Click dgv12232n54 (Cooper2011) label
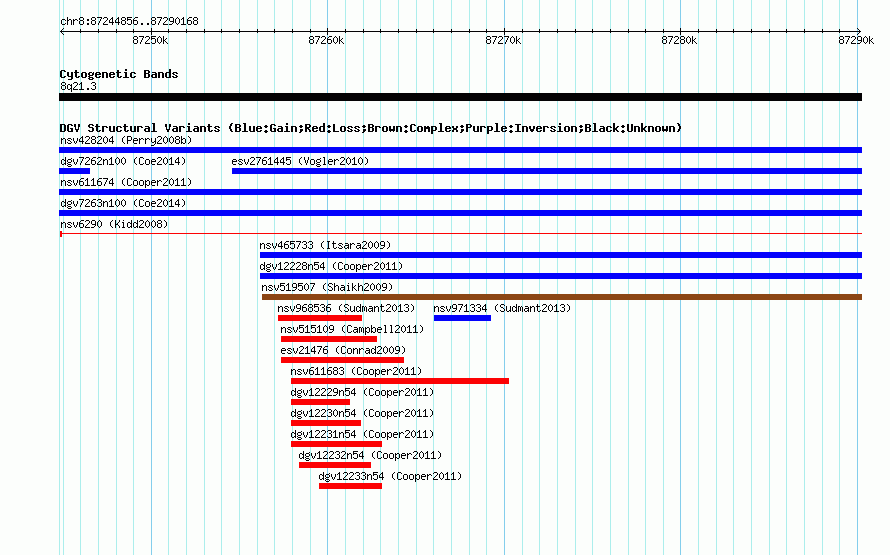Viewport: 890px width, 555px height. point(370,455)
